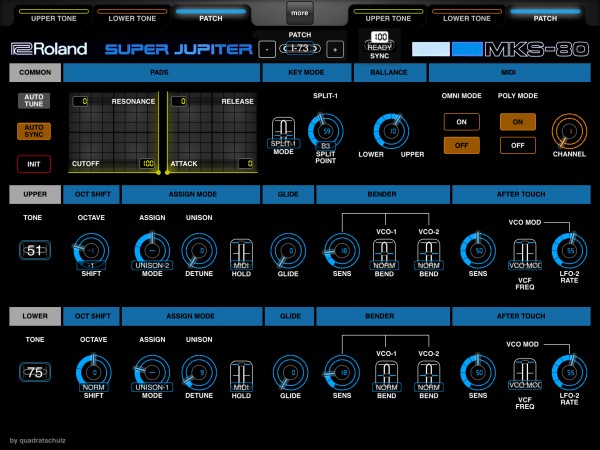Select the left LOWER TONE tab
Image resolution: width=600 pixels, height=450 pixels.
pos(132,16)
